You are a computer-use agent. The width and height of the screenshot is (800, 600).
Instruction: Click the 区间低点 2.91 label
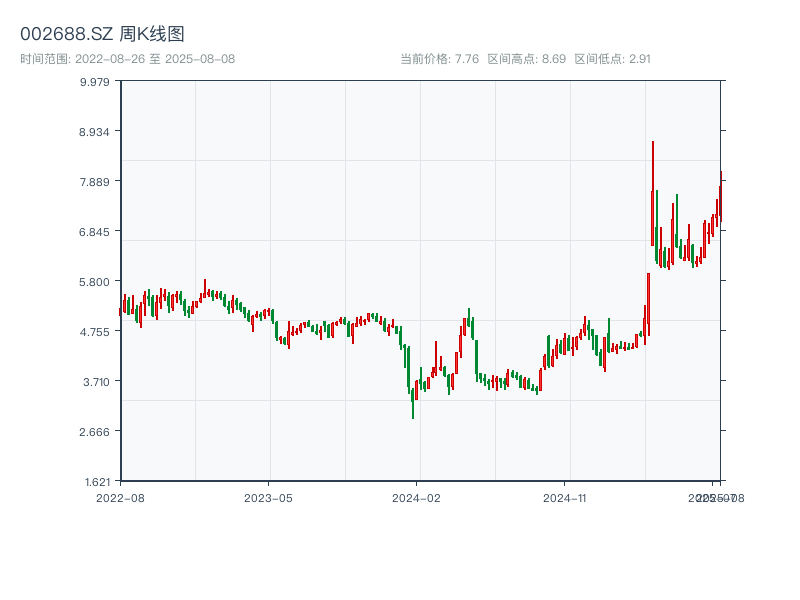pos(613,59)
